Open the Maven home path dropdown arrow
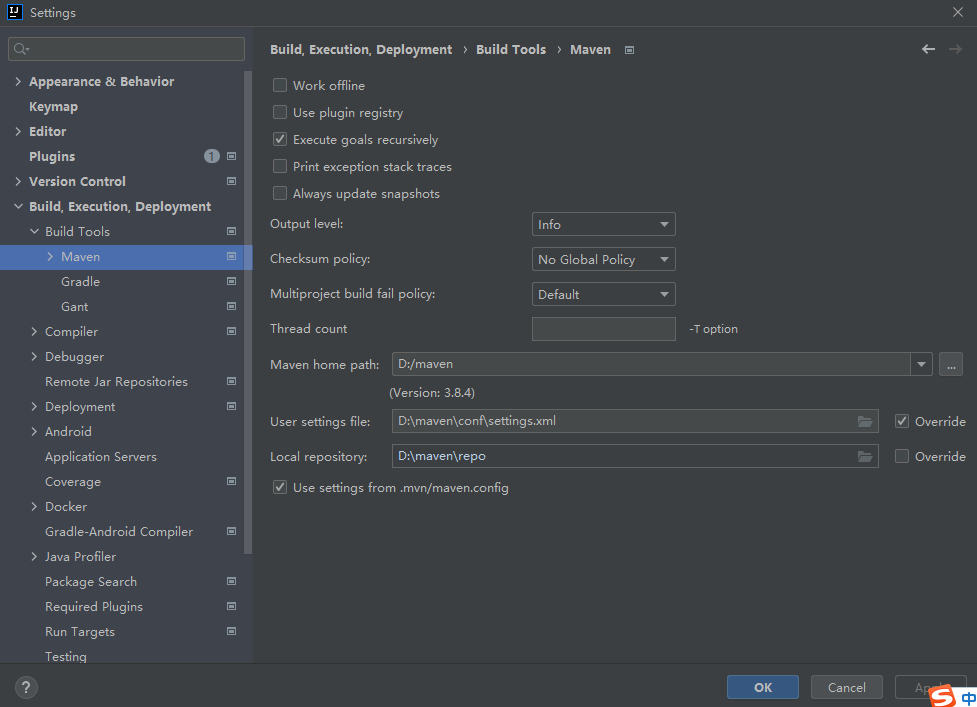Screen dimensions: 977x707 click(921, 364)
